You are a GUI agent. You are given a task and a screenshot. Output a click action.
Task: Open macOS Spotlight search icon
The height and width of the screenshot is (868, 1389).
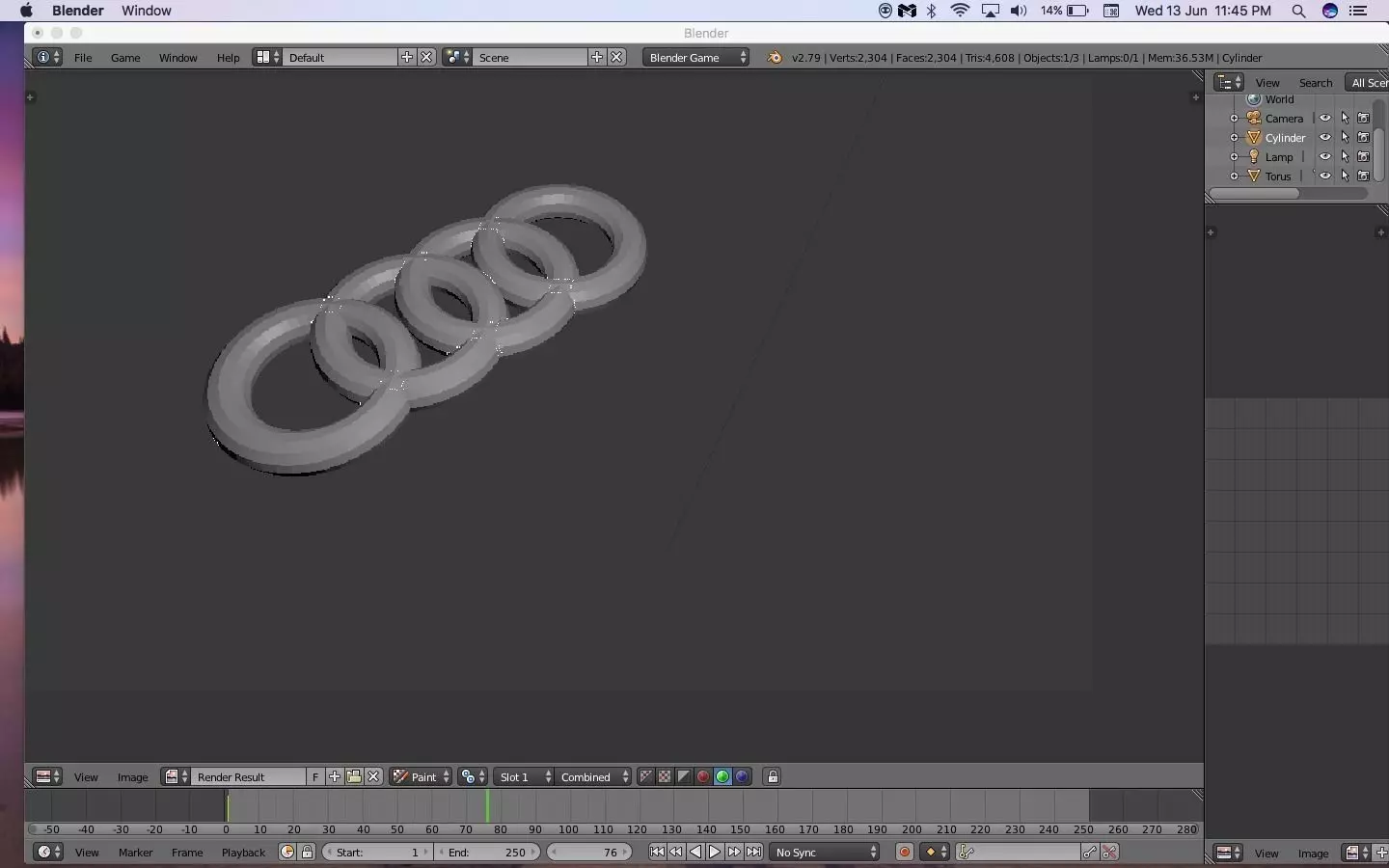pyautogui.click(x=1298, y=11)
